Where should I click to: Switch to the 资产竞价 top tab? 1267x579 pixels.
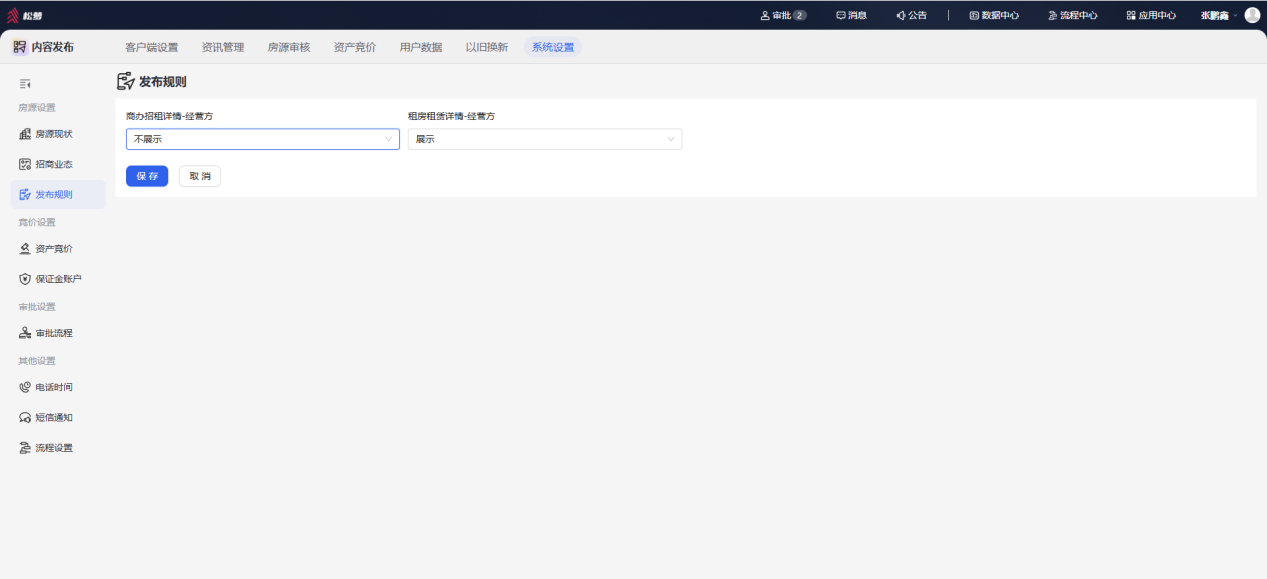[355, 47]
